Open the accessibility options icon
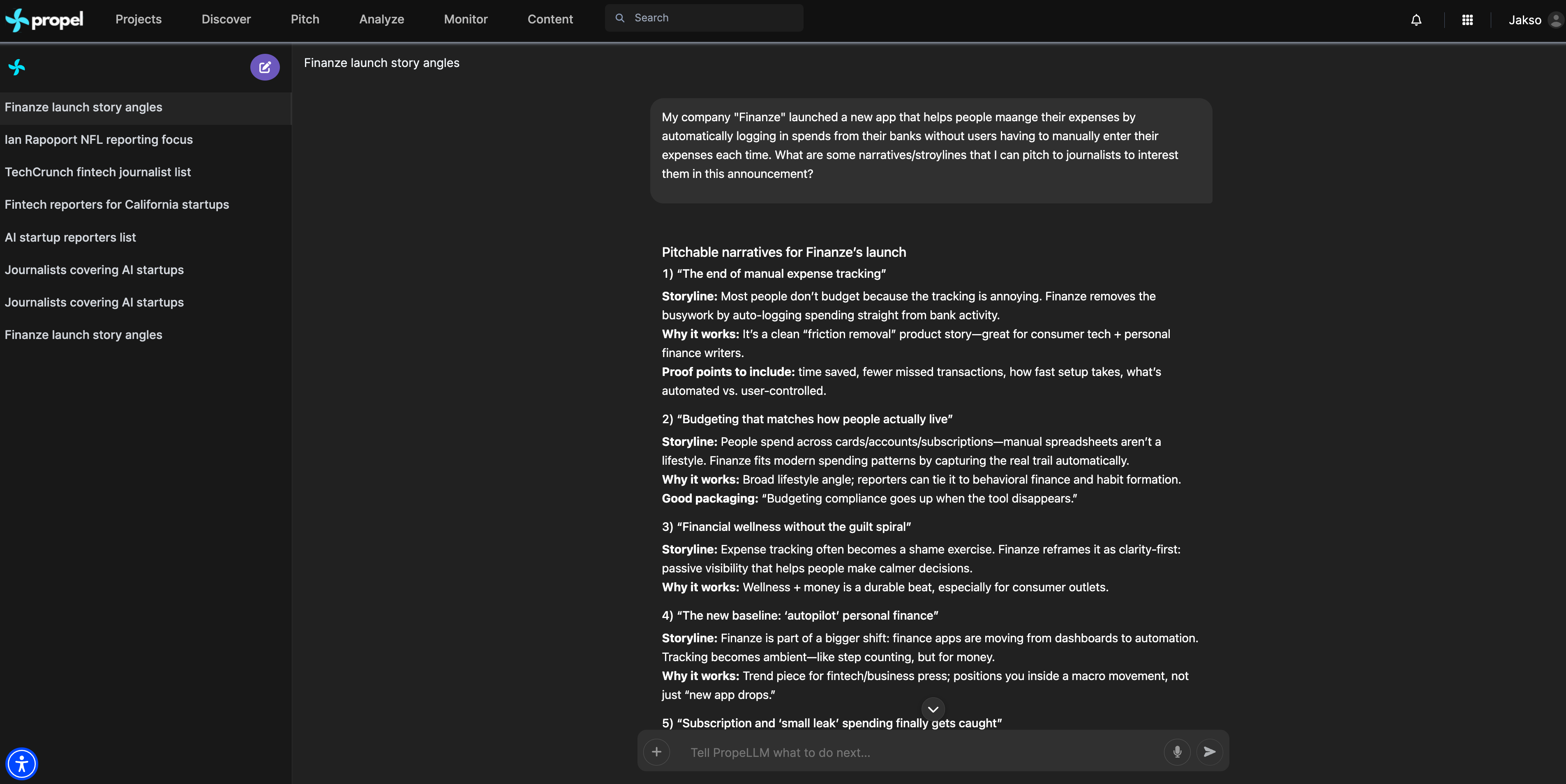Screen dimensions: 1566x784 click(22, 763)
